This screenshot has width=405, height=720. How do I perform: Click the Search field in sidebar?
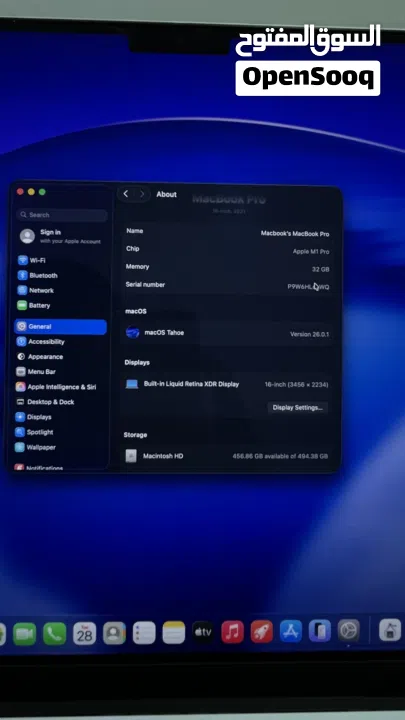(x=62, y=215)
